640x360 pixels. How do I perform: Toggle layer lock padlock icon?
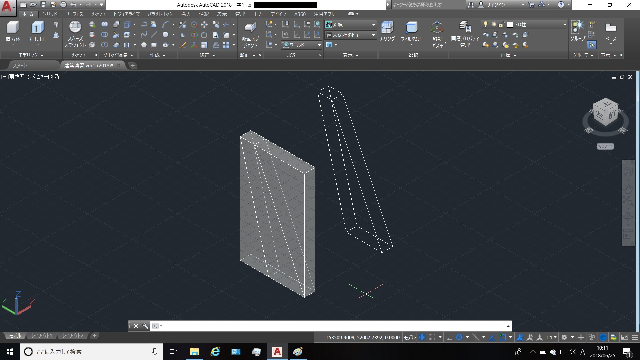pos(501,24)
